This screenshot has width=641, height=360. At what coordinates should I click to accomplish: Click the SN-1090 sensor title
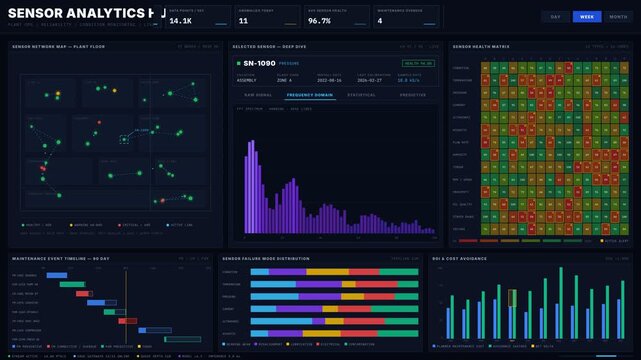(259, 63)
